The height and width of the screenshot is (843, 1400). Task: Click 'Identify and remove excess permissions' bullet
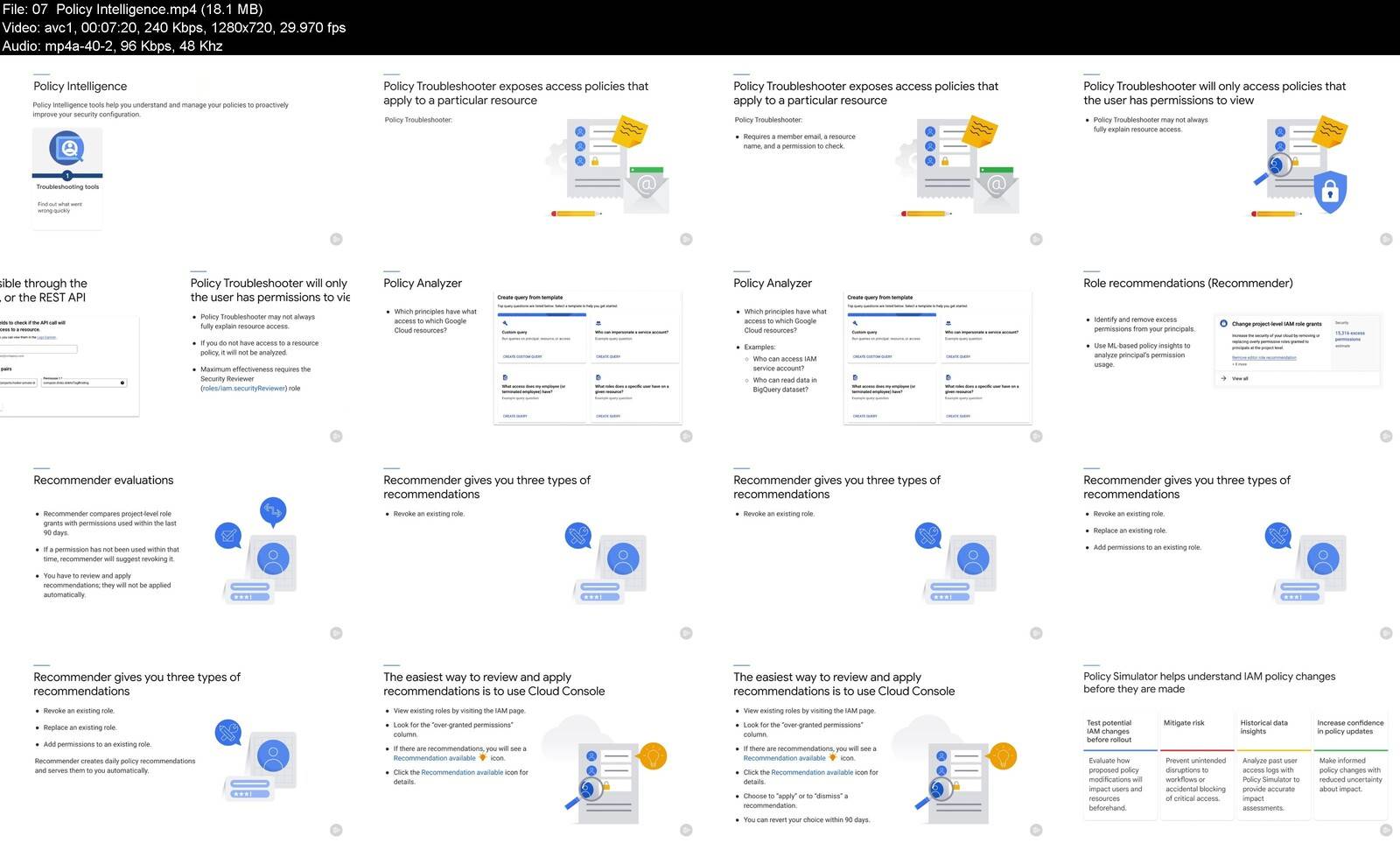[x=1144, y=324]
